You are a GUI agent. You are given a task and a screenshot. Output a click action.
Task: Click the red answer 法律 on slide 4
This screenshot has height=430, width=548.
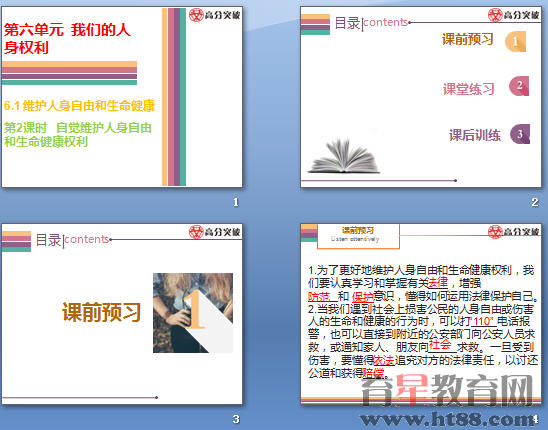point(438,282)
